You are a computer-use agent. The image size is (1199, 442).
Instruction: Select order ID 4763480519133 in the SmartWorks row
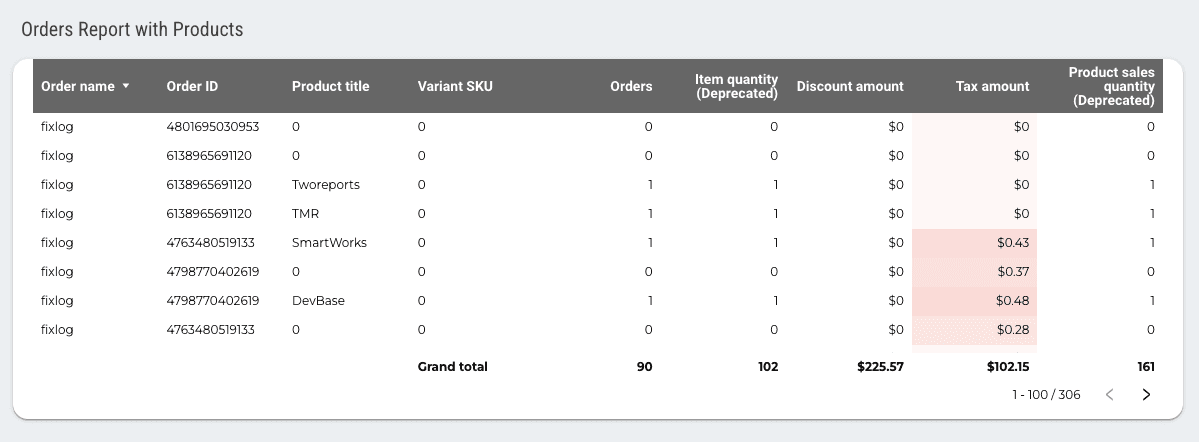pyautogui.click(x=210, y=243)
